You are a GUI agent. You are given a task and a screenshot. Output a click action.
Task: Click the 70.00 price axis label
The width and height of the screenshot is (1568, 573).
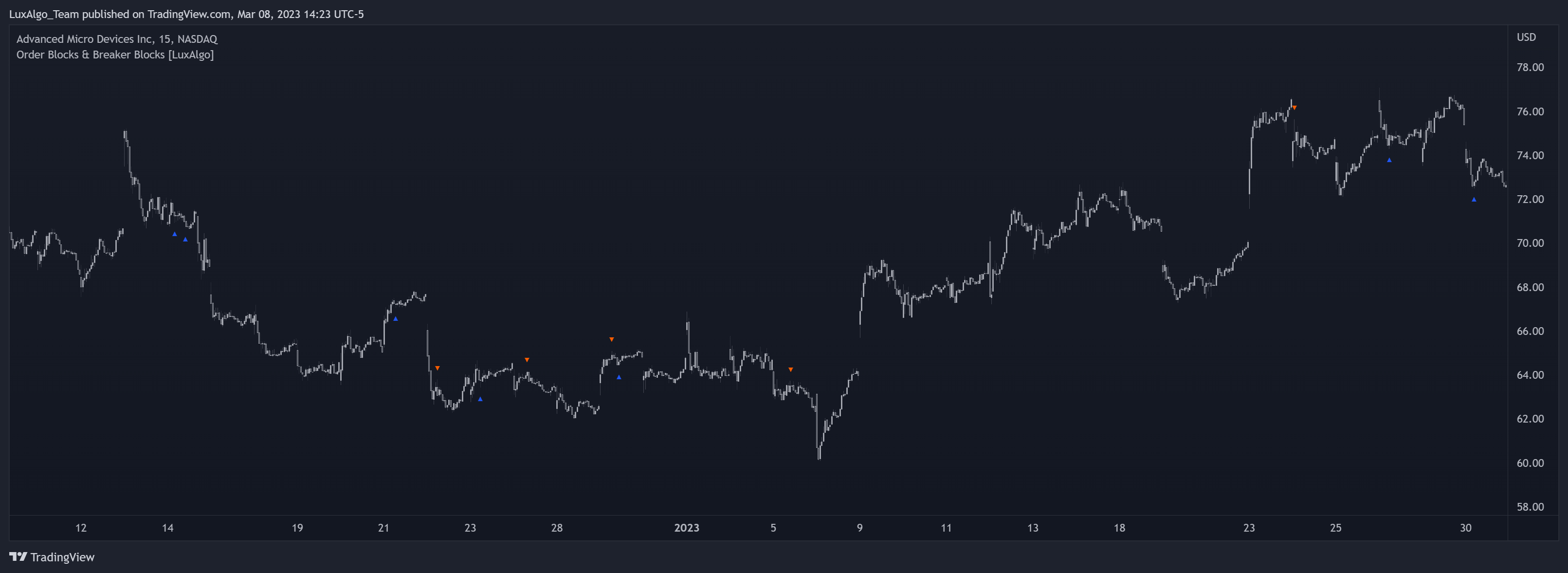[1530, 243]
